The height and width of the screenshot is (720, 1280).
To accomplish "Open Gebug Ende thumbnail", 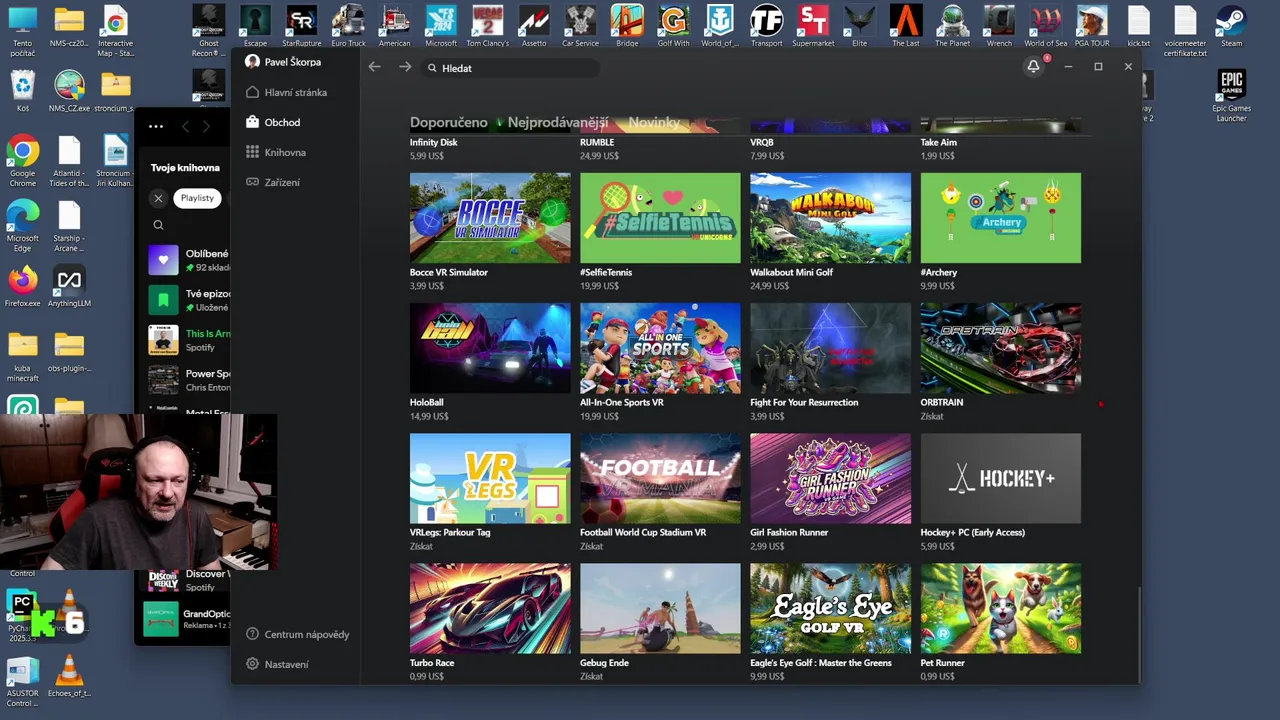I will click(660, 608).
